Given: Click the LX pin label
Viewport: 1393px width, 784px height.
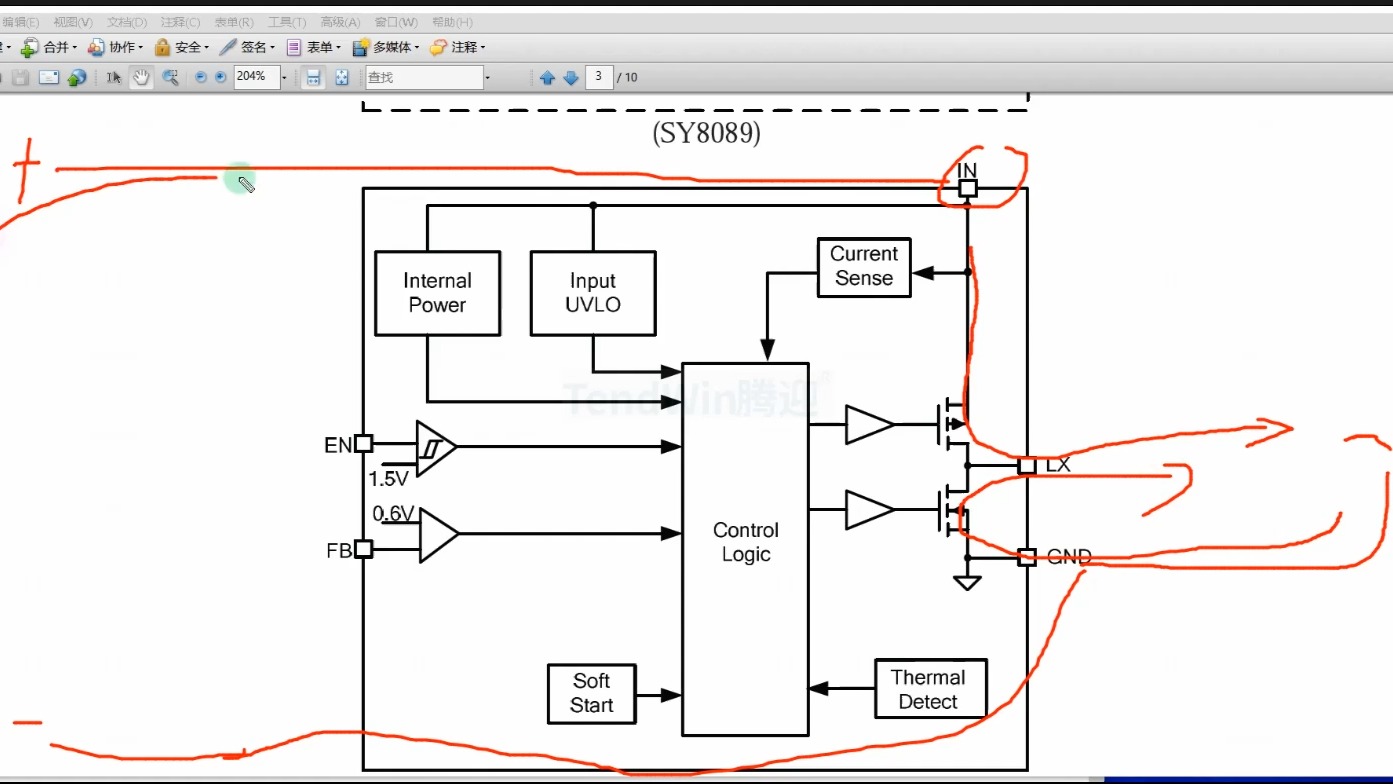Looking at the screenshot, I should click(x=1058, y=465).
